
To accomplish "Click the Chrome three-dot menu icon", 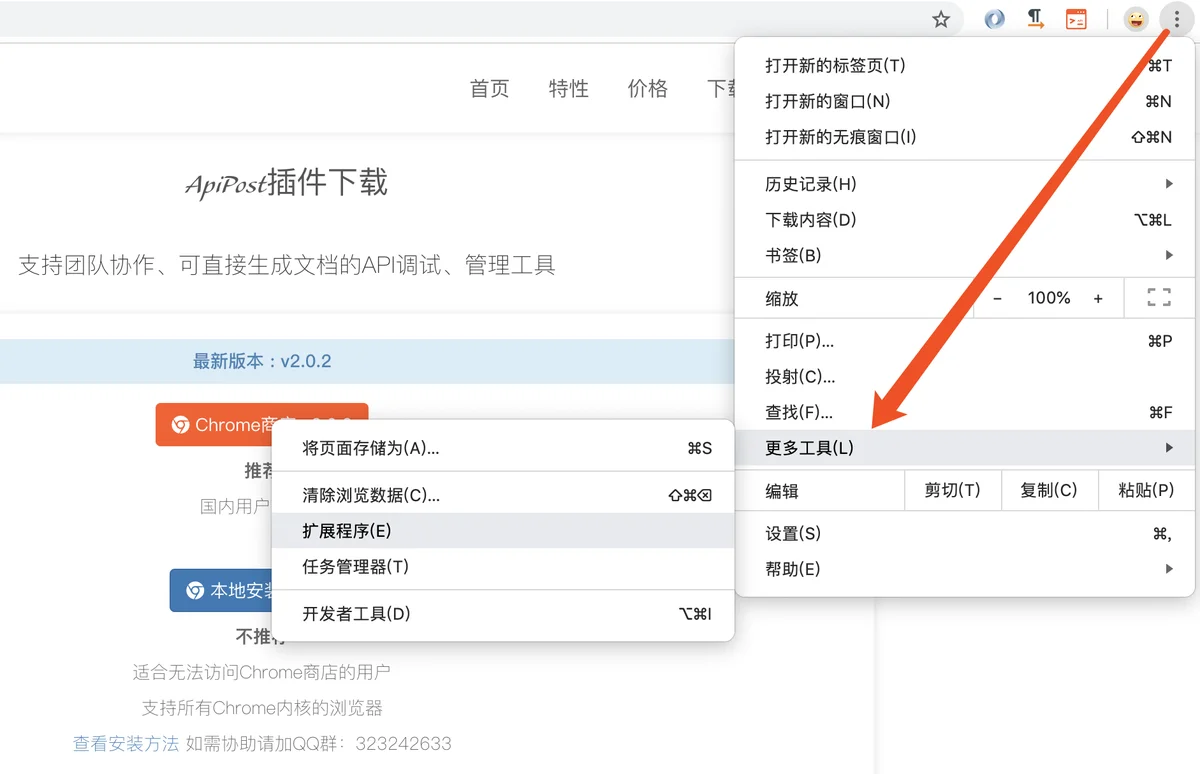I will coord(1176,19).
